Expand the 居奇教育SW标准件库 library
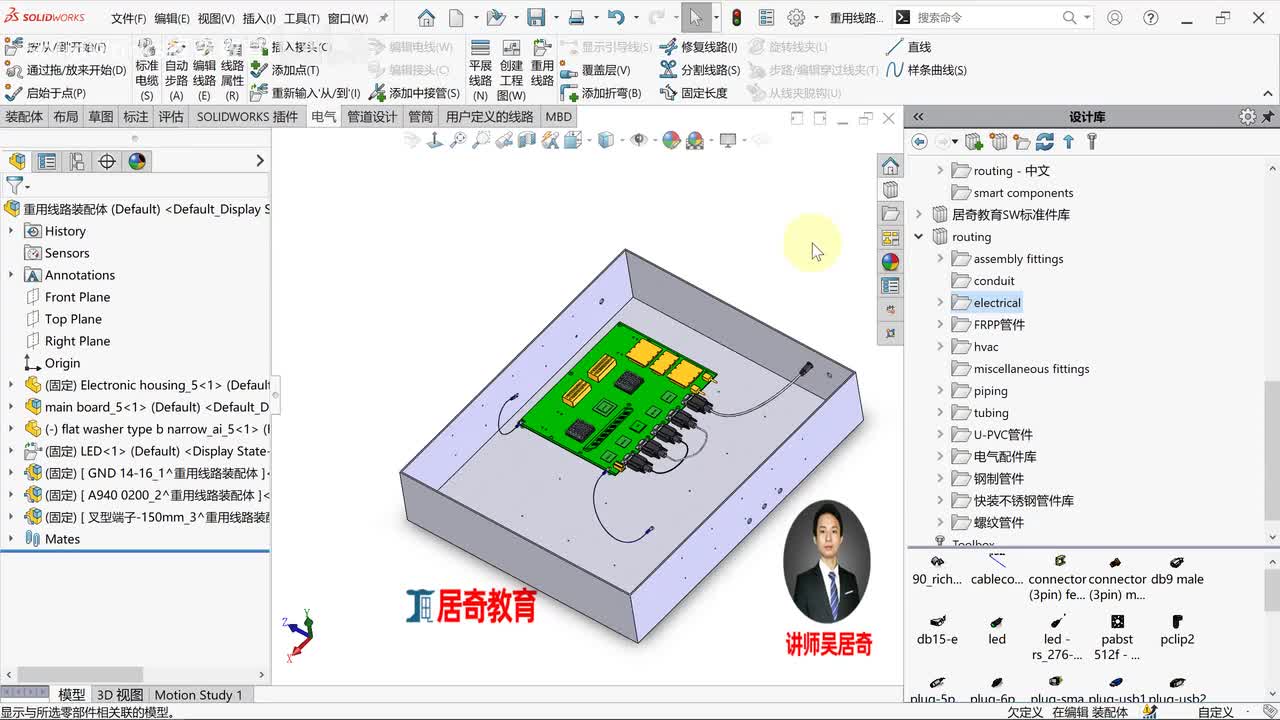 pos(919,215)
